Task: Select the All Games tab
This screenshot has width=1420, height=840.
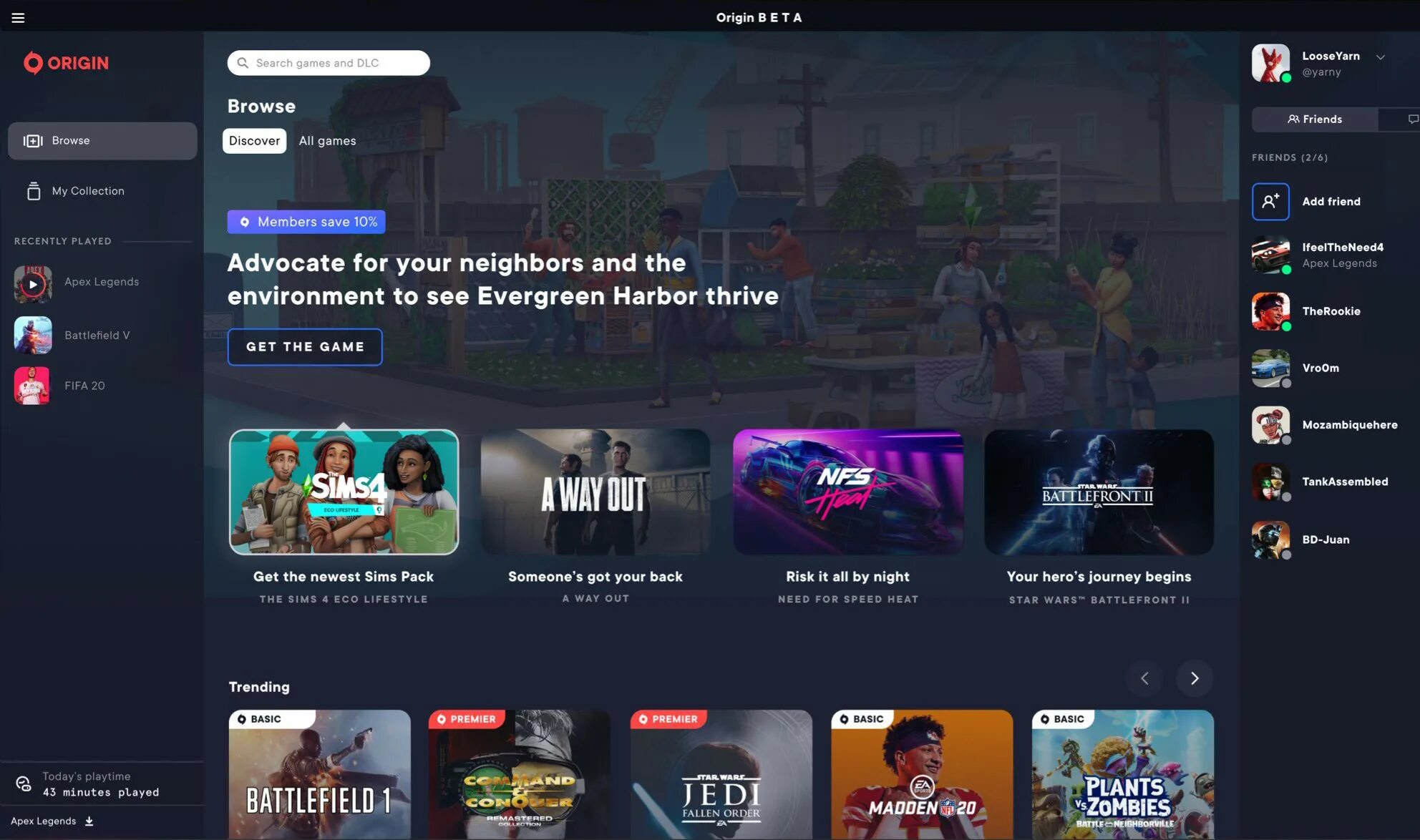Action: [x=327, y=140]
